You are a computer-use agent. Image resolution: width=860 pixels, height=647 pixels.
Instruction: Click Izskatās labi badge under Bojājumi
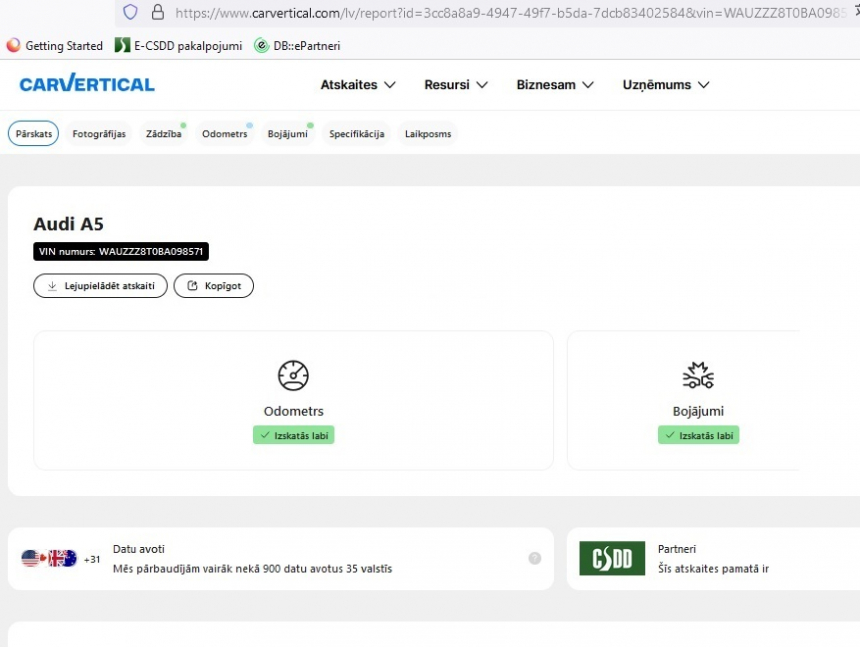tap(698, 435)
